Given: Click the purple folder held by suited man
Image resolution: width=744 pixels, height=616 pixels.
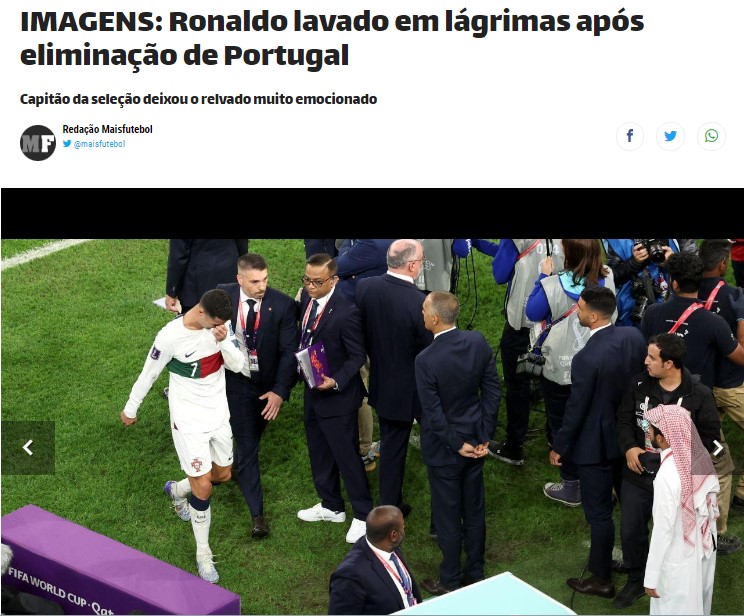Looking at the screenshot, I should pyautogui.click(x=313, y=364).
